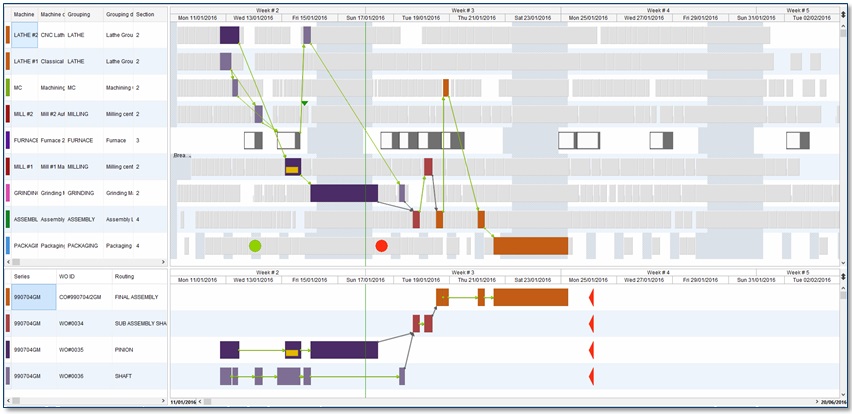Click the red due-date triangle on PINION row
Viewport: 852px width, 414px height.
(591, 349)
